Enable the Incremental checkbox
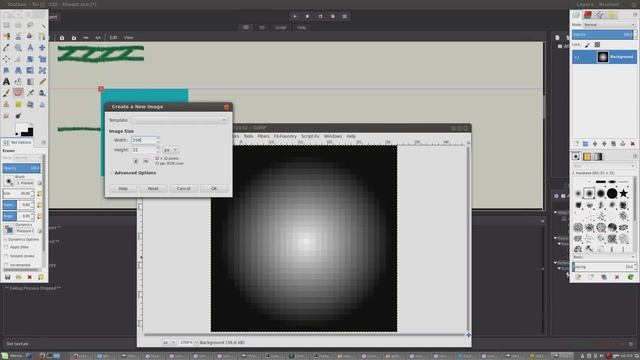This screenshot has height=360, width=640. pos(6,265)
